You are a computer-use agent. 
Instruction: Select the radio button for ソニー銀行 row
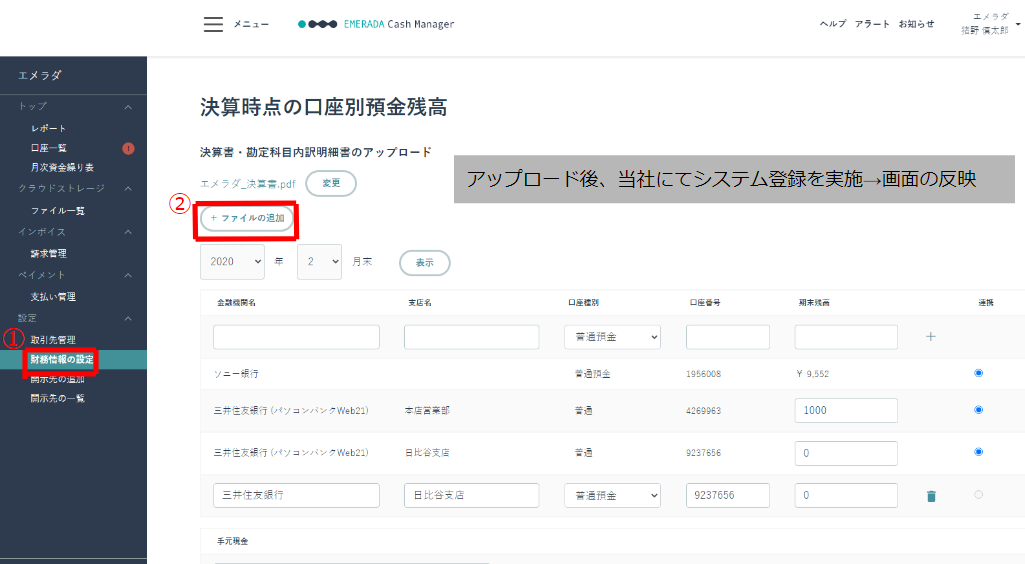coord(979,373)
